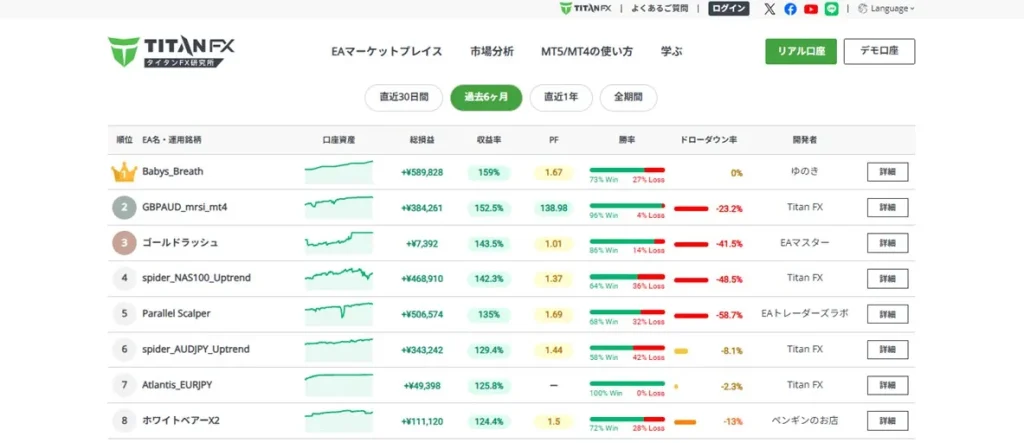Click the 勝率 column header
This screenshot has height=443, width=1024.
point(627,140)
